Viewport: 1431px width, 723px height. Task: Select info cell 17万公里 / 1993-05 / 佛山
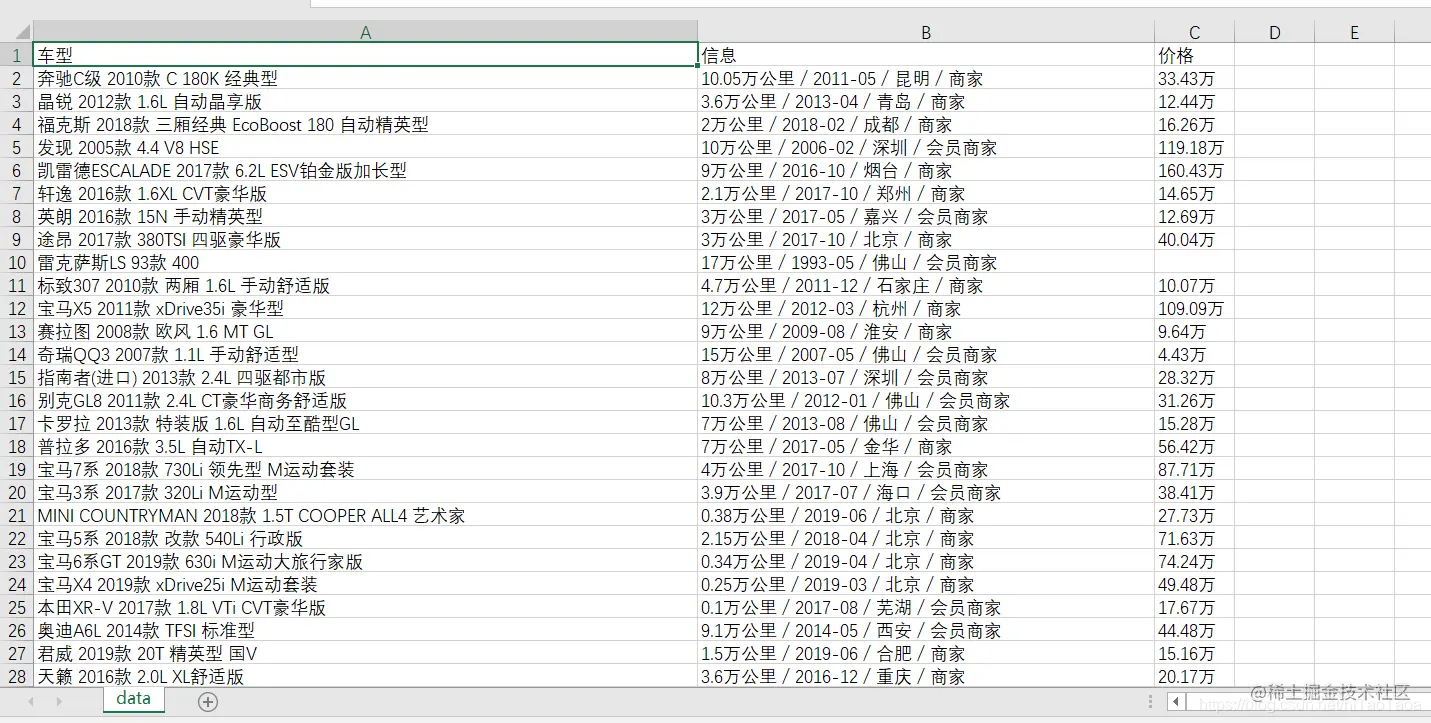coord(926,262)
